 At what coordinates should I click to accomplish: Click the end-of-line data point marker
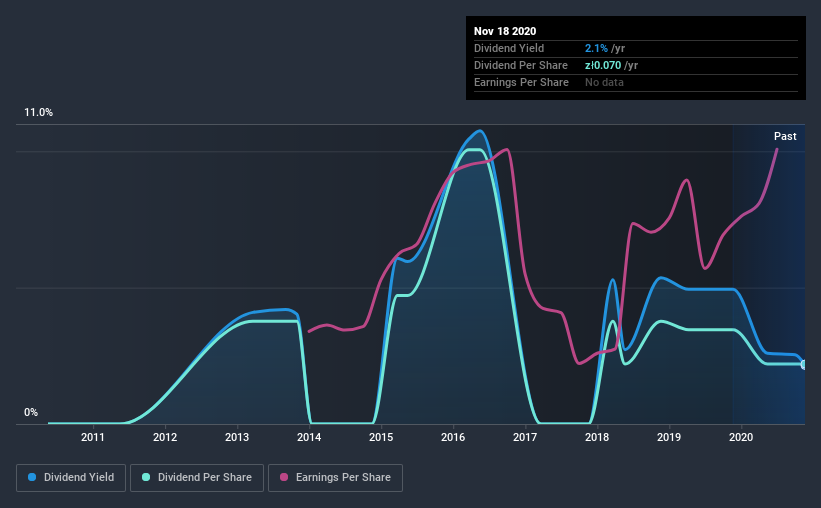803,365
